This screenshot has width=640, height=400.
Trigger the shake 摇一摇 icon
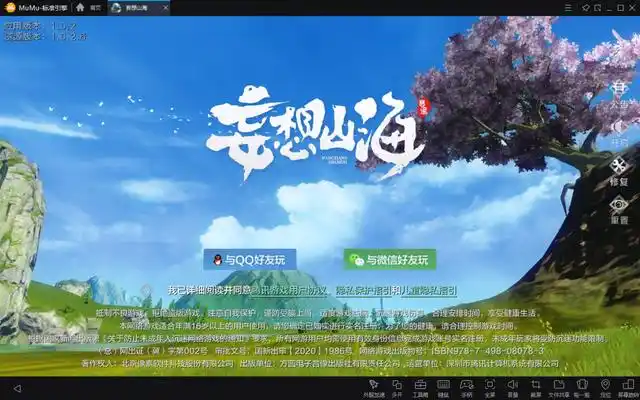582,388
